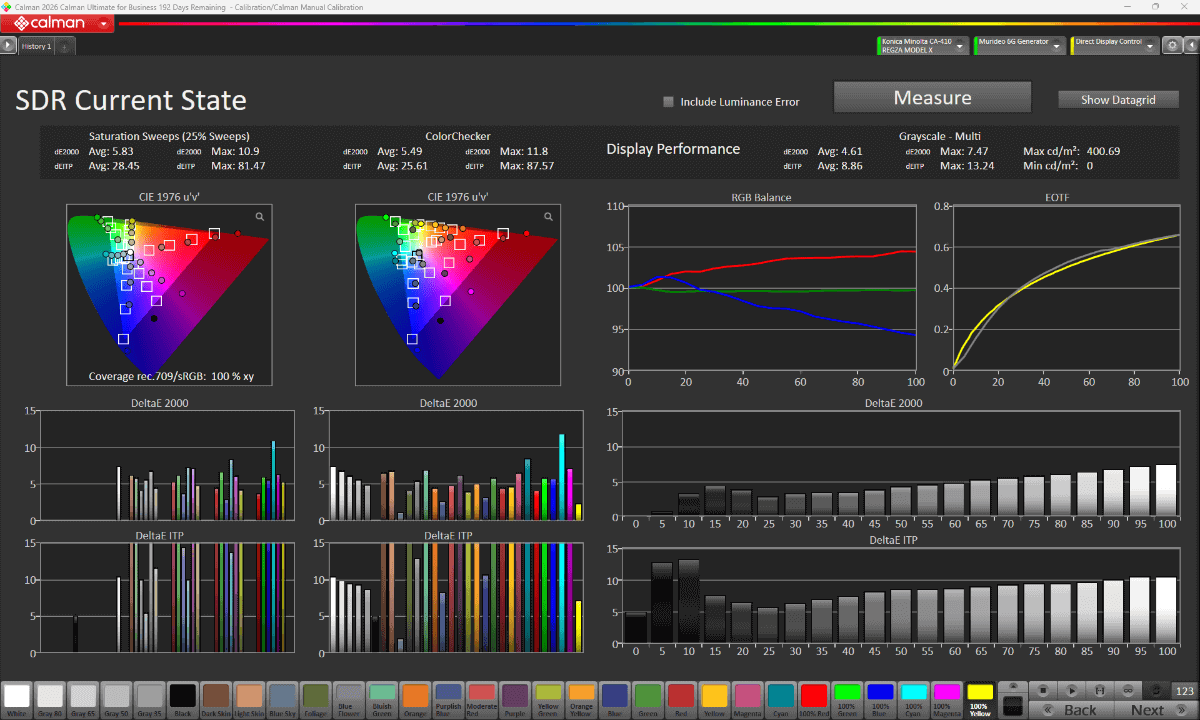Enable Include Luminance Error checkbox
1200x720 pixels.
(668, 101)
